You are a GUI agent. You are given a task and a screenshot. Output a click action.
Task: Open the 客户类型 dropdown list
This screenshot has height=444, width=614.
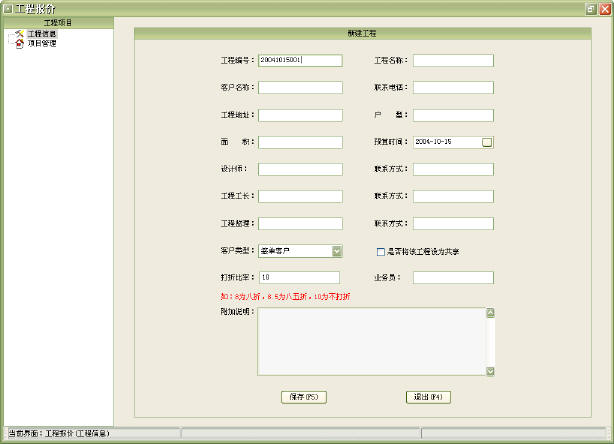pos(337,251)
